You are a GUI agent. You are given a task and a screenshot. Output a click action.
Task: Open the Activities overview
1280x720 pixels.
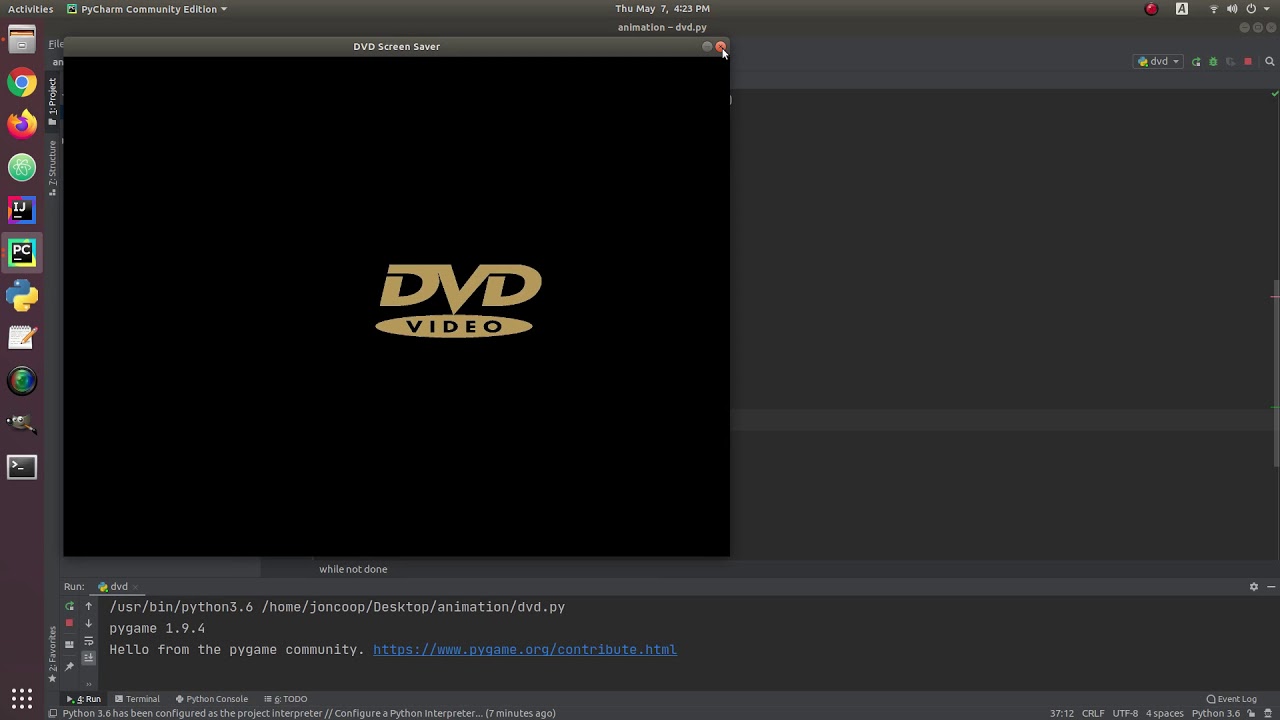coord(30,9)
